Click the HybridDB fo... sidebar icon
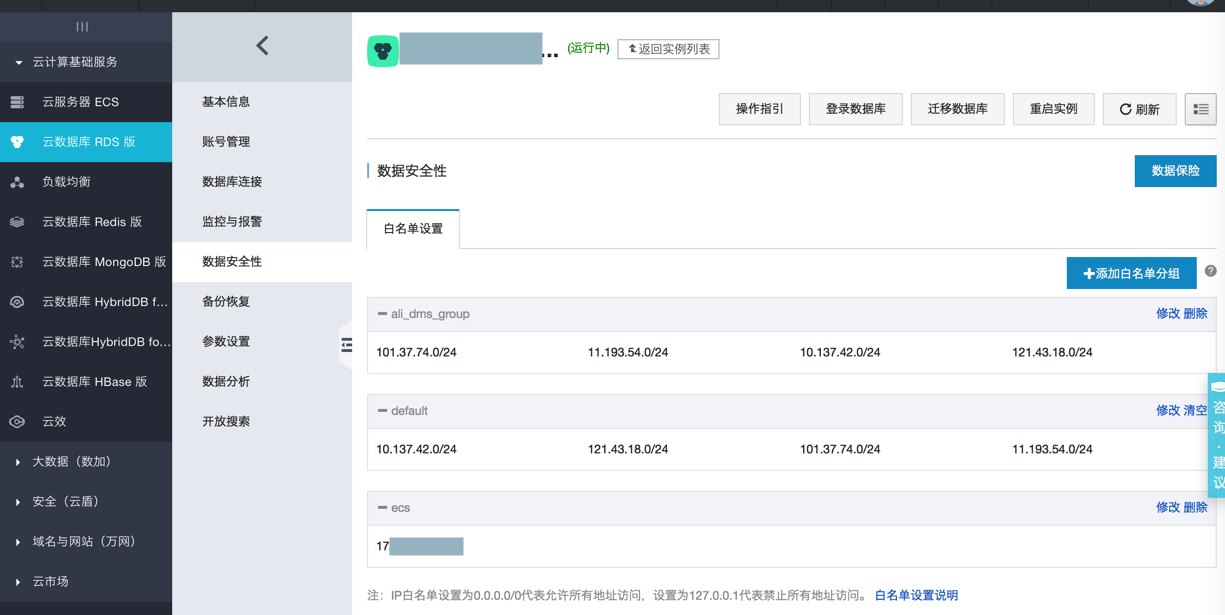The height and width of the screenshot is (615, 1225). tap(17, 342)
